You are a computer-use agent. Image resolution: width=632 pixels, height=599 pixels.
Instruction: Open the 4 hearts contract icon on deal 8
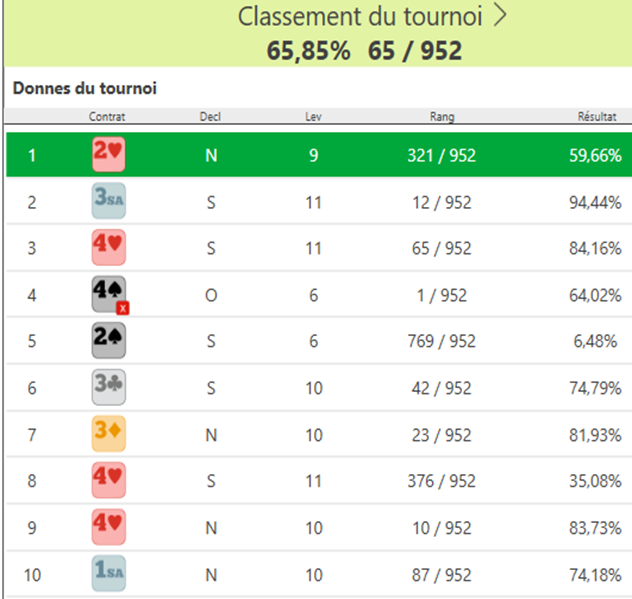click(x=108, y=480)
